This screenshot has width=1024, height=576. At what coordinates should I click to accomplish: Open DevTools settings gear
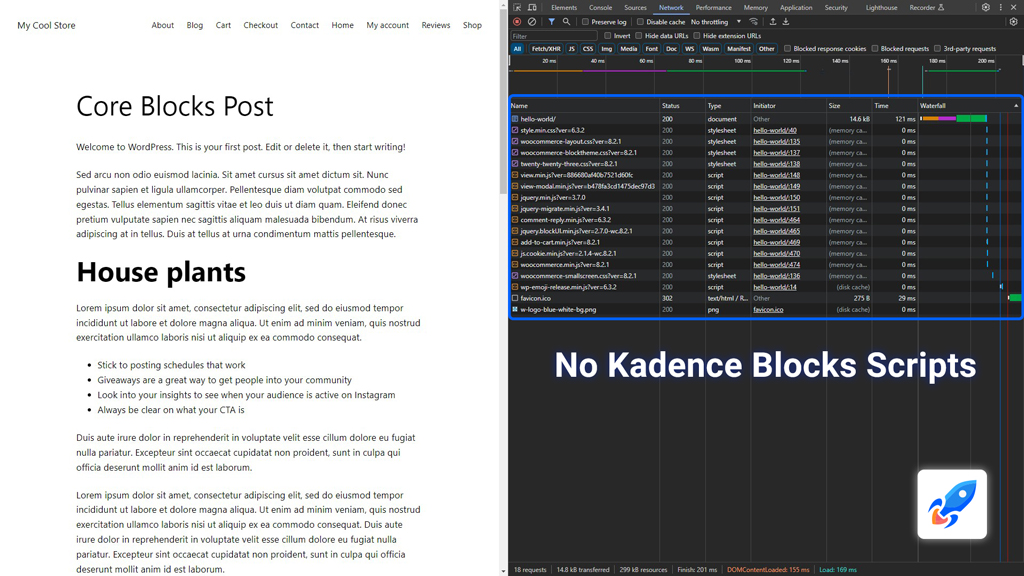[985, 7]
